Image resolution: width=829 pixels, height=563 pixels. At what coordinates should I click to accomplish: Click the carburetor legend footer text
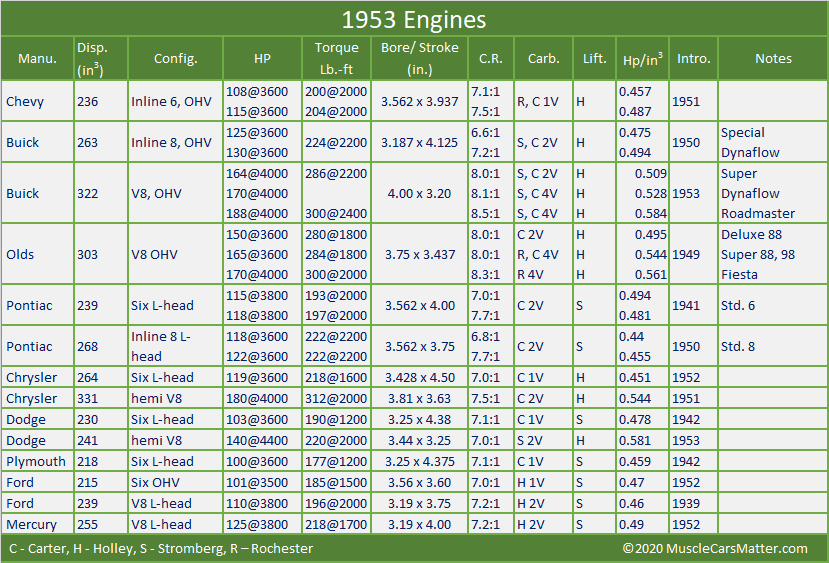coord(161,549)
